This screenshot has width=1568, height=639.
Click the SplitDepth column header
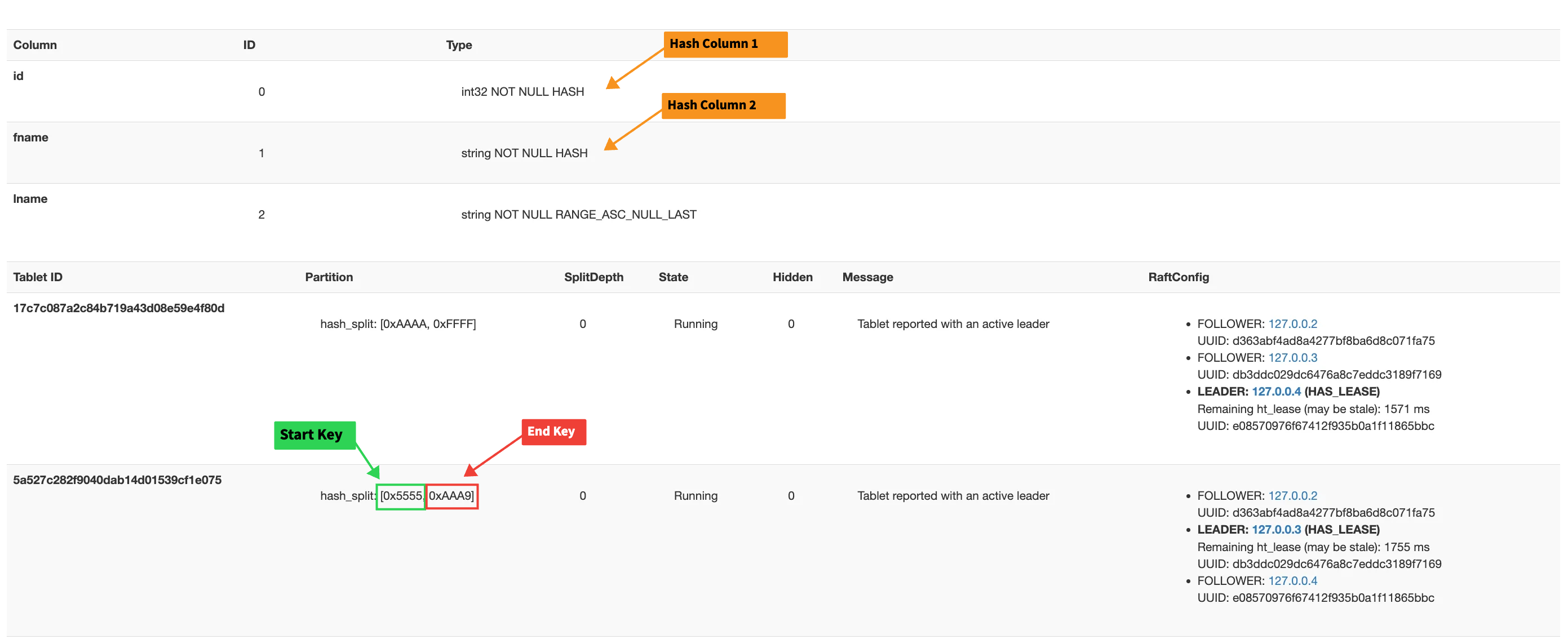click(x=593, y=277)
